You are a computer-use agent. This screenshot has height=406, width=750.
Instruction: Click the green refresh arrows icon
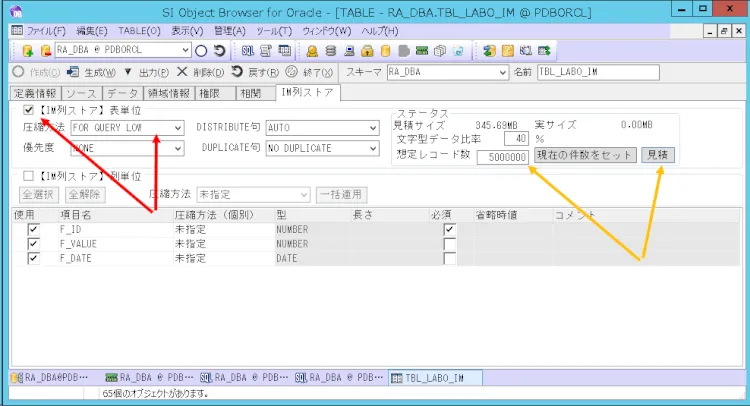pyautogui.click(x=489, y=51)
